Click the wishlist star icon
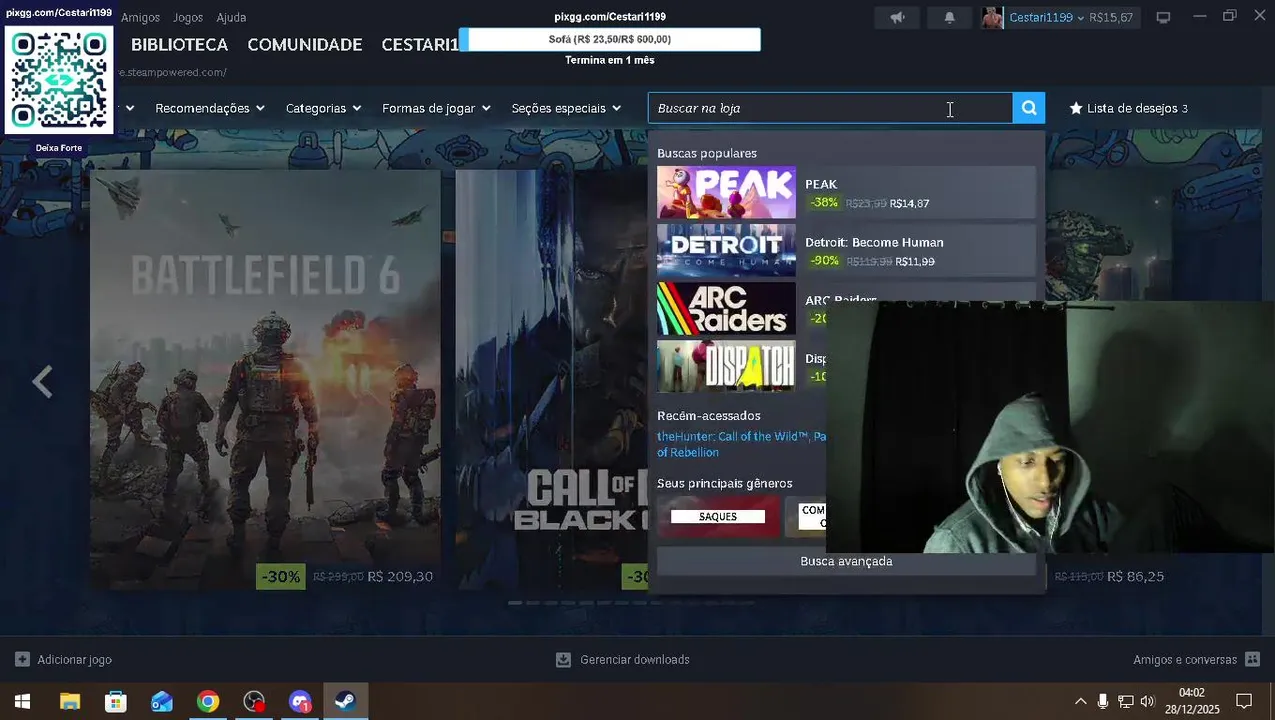Viewport: 1275px width, 720px height. (1076, 108)
